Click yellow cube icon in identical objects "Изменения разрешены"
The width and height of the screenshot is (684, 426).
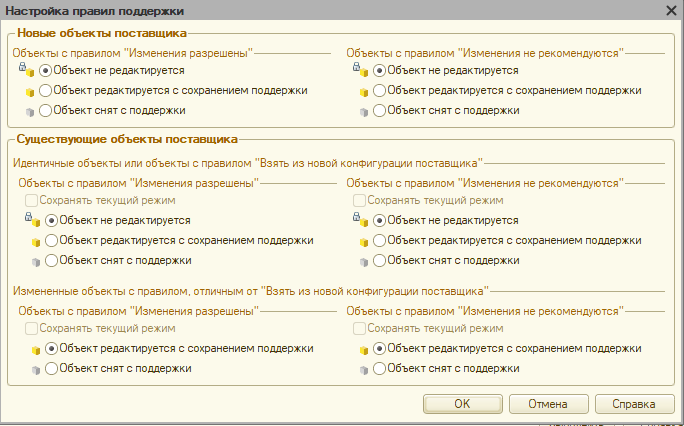click(x=36, y=242)
